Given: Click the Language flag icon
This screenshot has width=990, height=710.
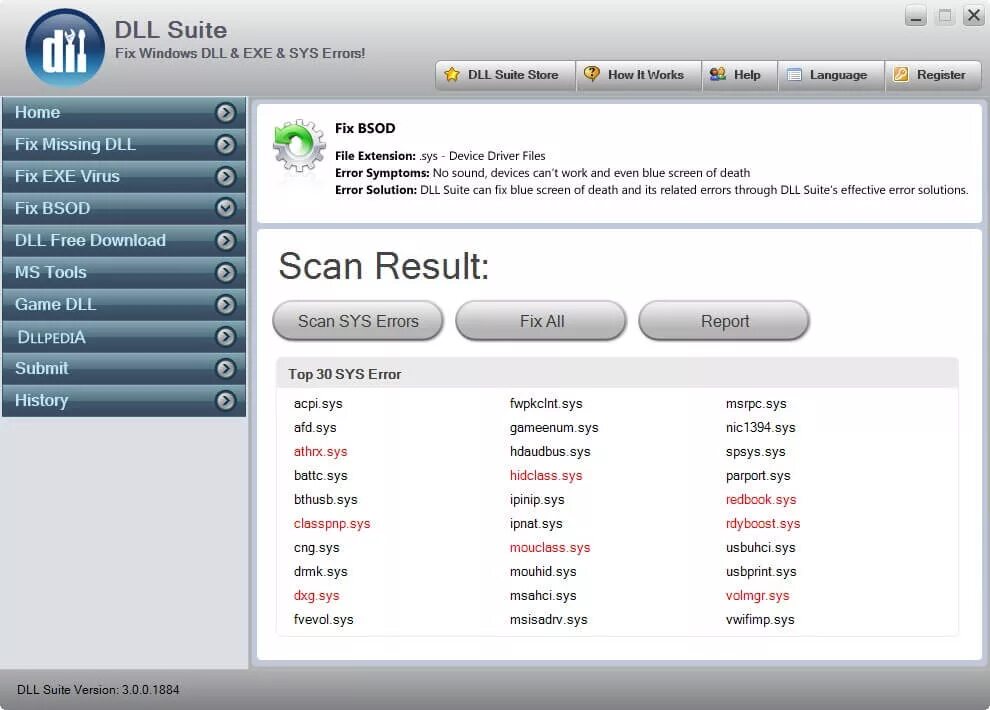Looking at the screenshot, I should [x=794, y=74].
